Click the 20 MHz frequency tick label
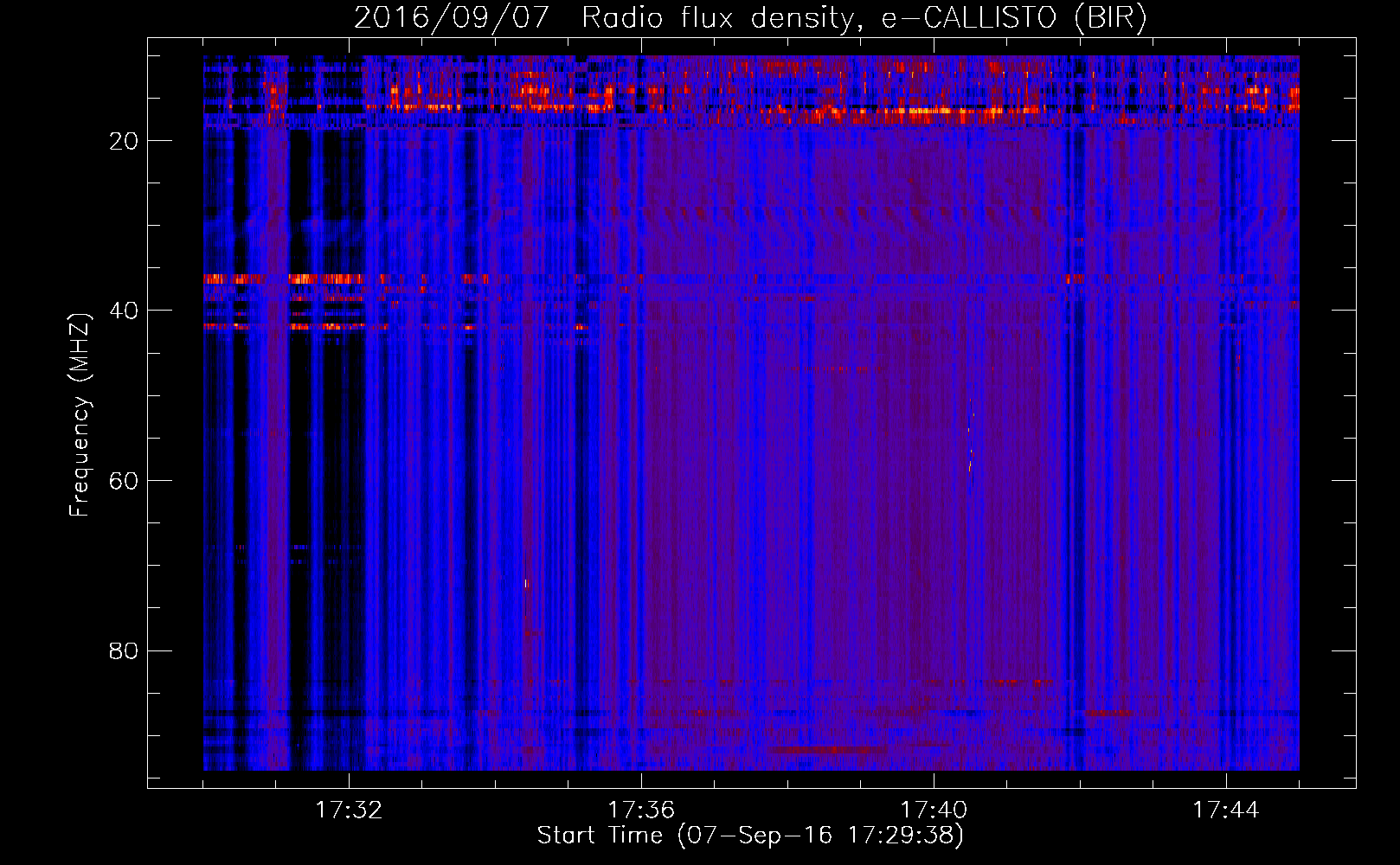 tap(124, 141)
